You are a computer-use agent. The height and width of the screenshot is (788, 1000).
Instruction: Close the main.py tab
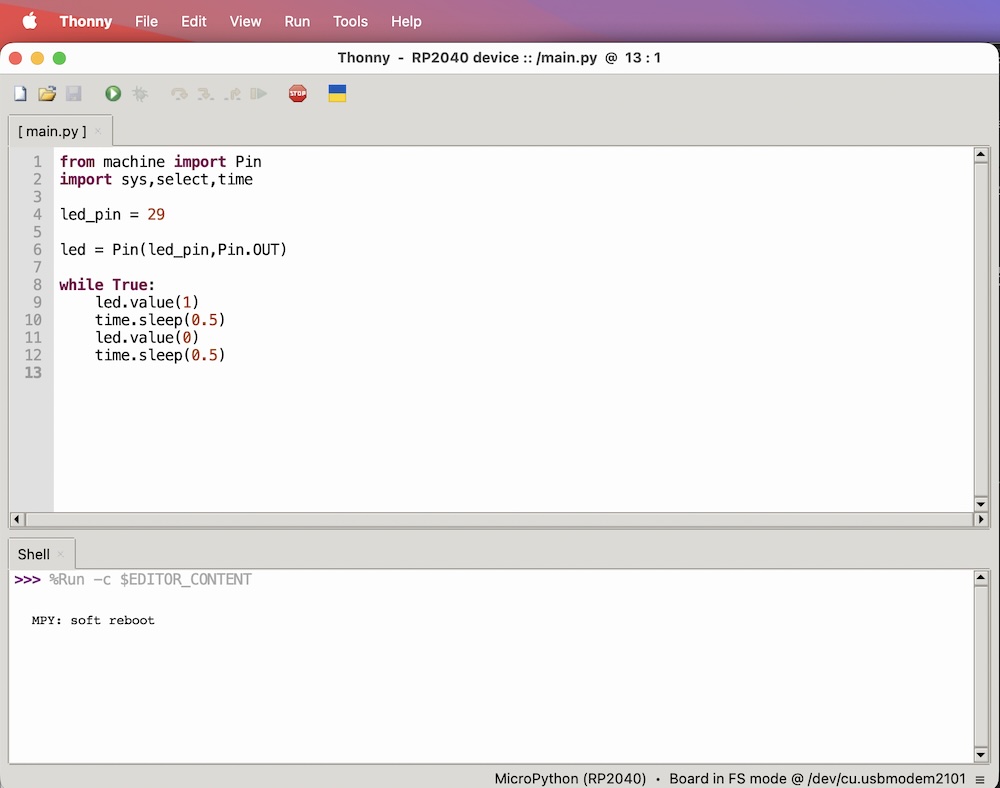tap(98, 131)
